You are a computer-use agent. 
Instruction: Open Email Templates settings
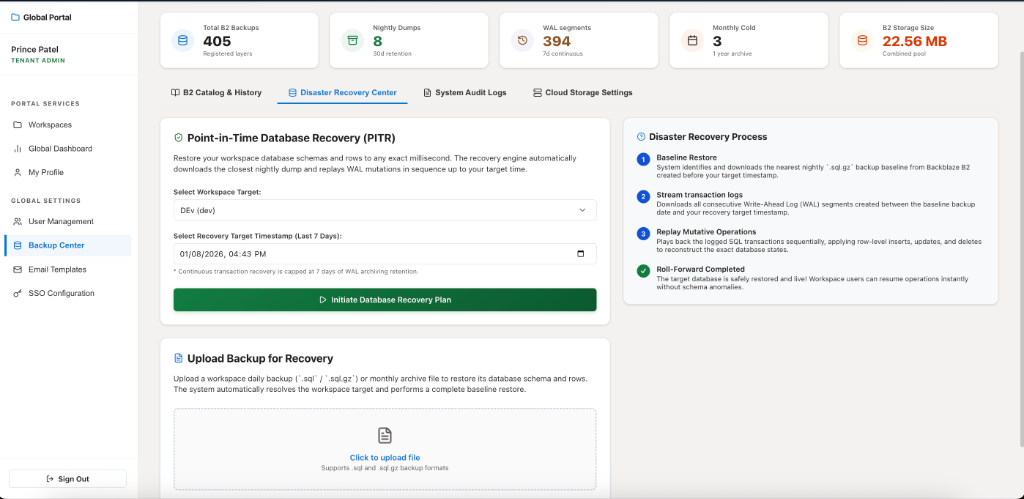68,270
